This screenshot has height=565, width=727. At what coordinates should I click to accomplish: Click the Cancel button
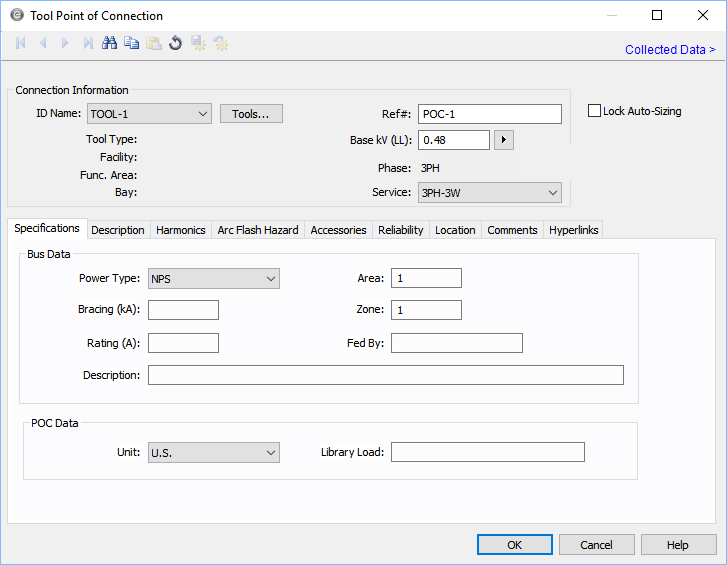coord(596,545)
